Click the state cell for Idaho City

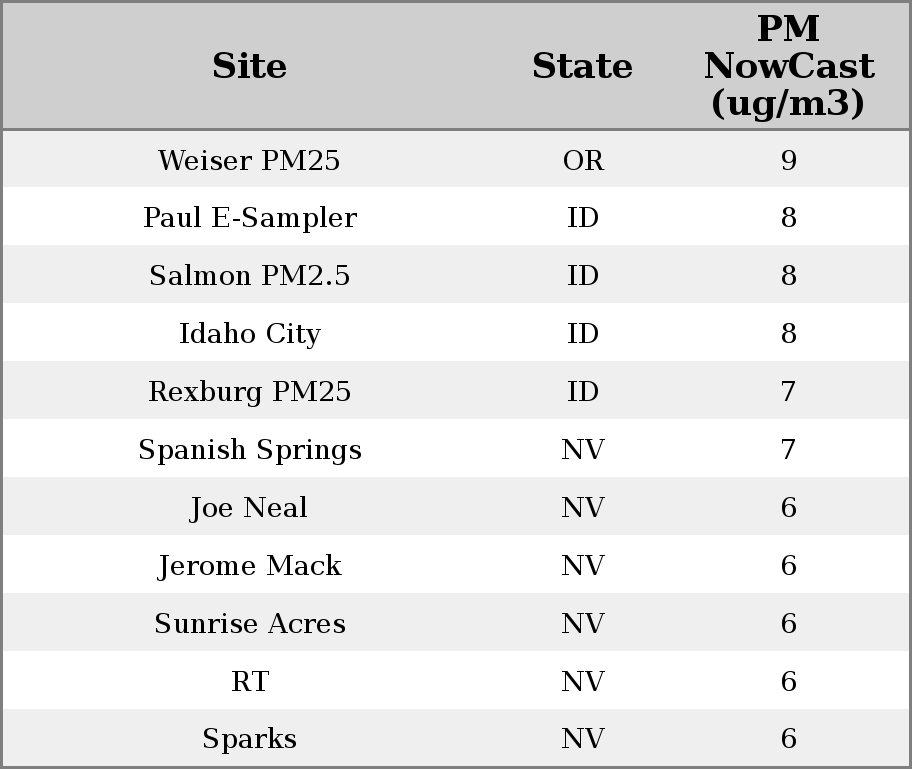coord(582,334)
